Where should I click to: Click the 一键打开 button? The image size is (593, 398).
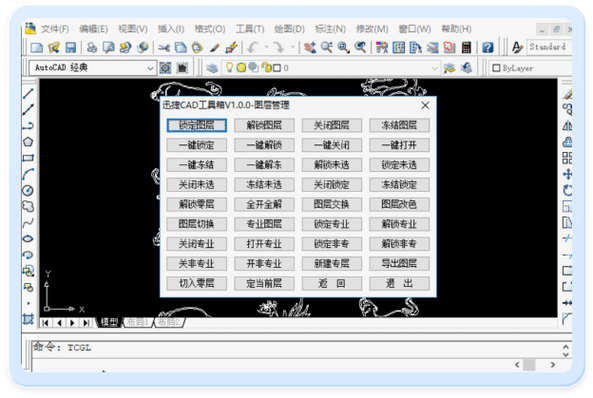point(399,145)
